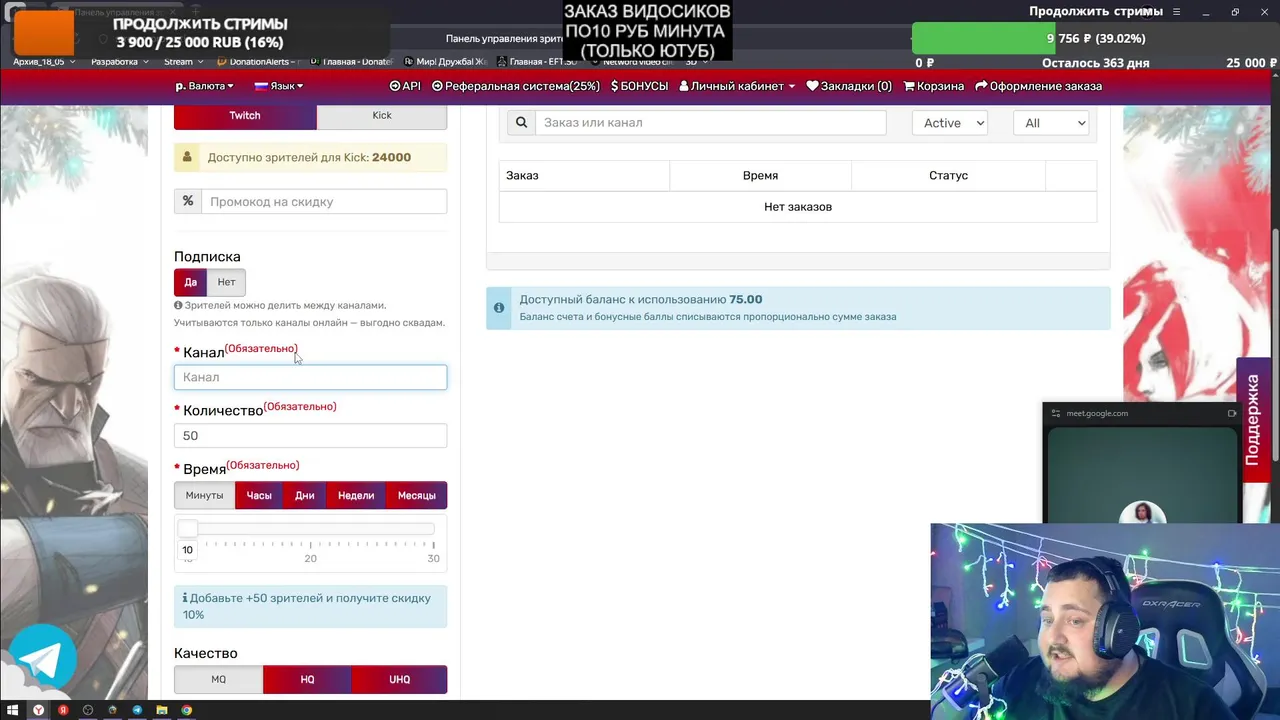Open the API link in navbar
Viewport: 1280px width, 720px height.
[x=405, y=86]
